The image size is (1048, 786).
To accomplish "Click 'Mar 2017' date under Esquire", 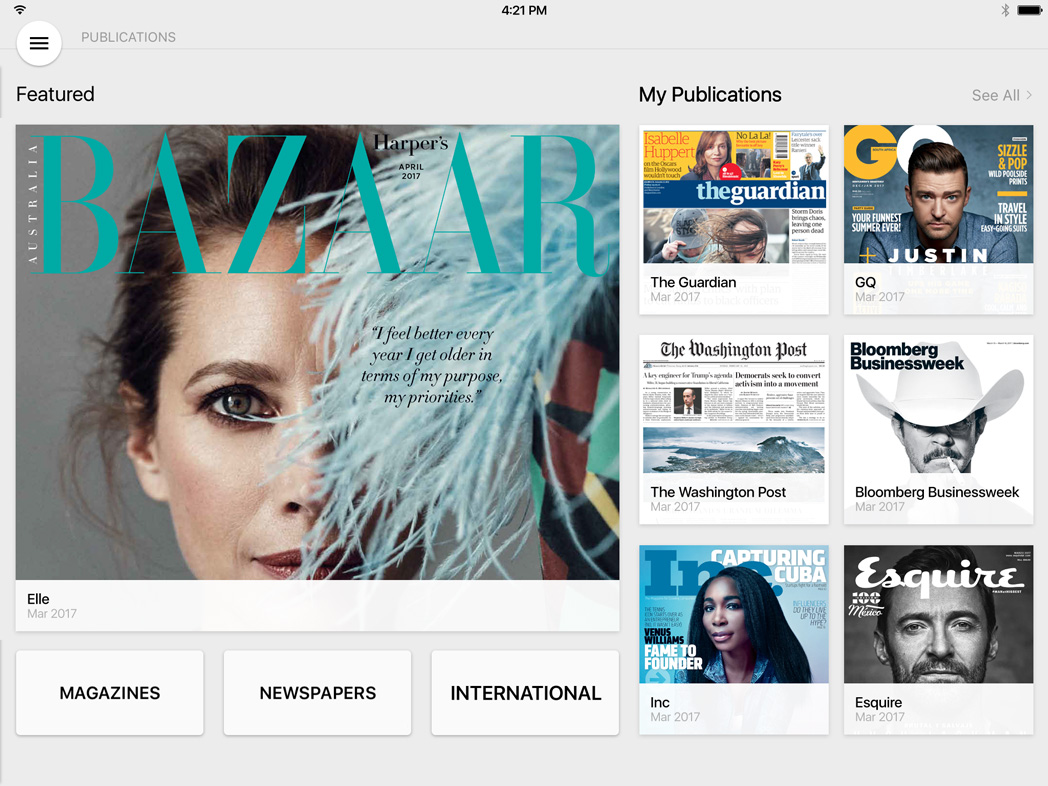I will point(880,717).
